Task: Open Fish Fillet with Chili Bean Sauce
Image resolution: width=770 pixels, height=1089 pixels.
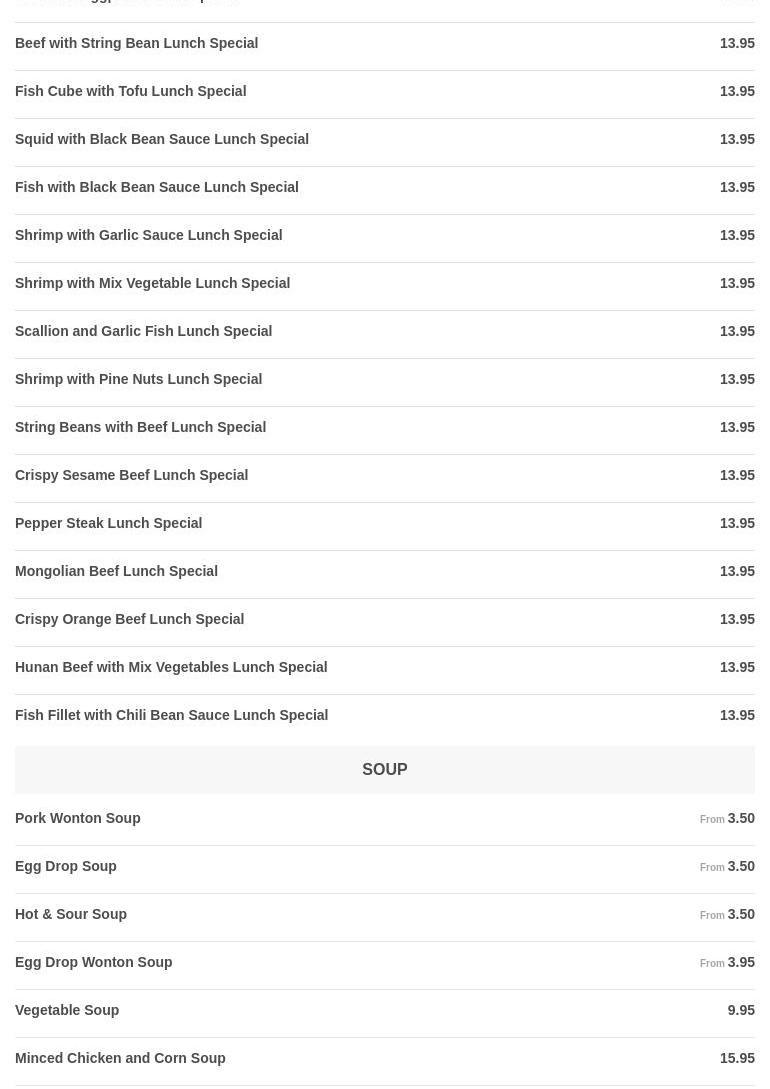Action: (x=171, y=715)
